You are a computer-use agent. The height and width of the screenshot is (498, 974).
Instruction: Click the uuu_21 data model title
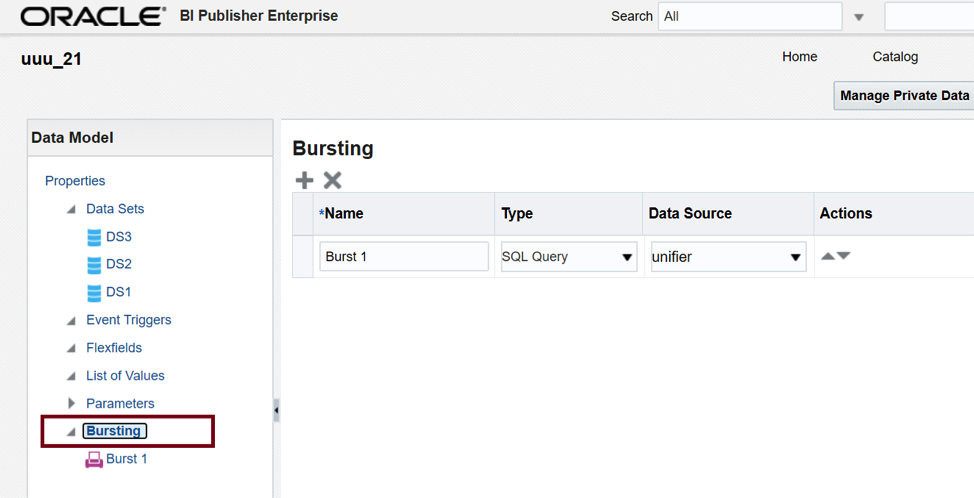click(52, 59)
